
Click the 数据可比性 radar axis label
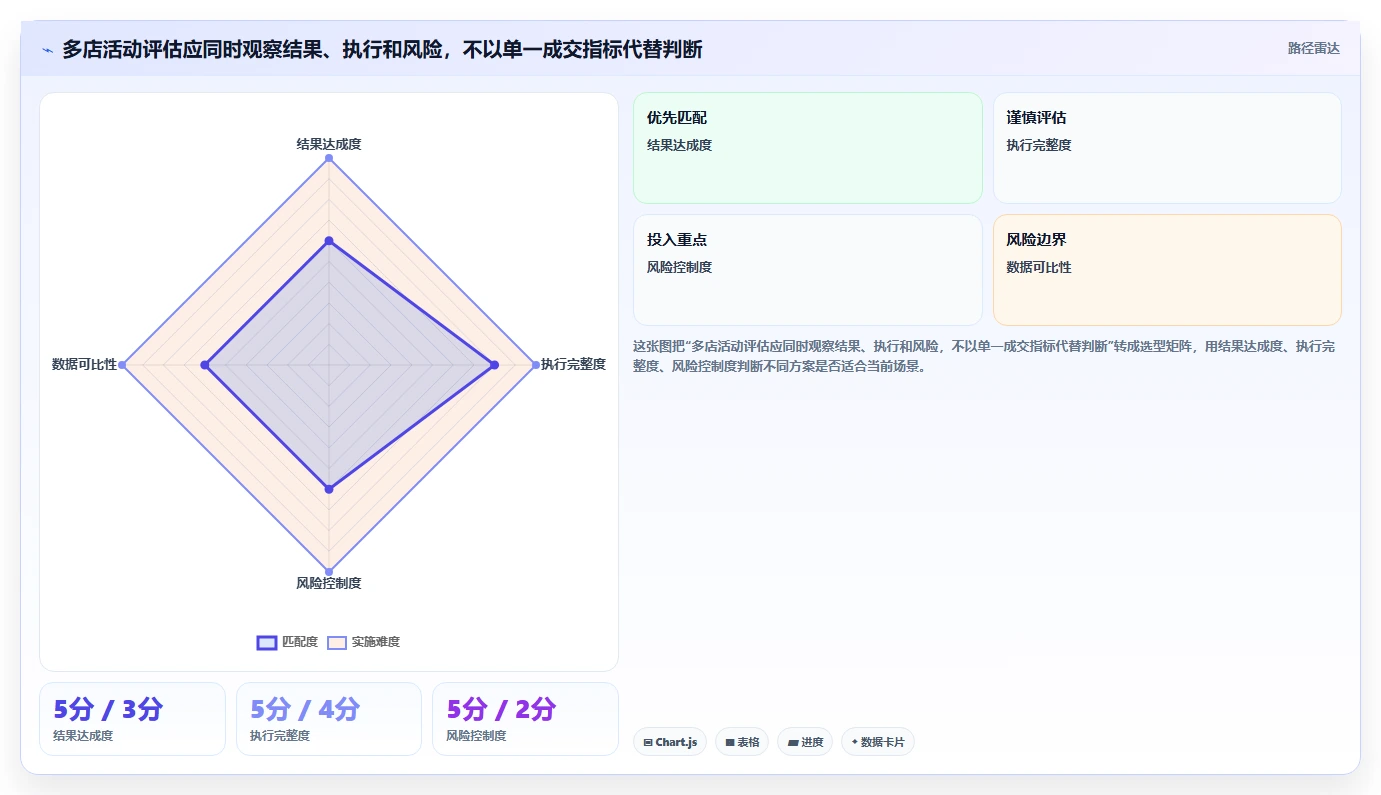click(x=84, y=364)
